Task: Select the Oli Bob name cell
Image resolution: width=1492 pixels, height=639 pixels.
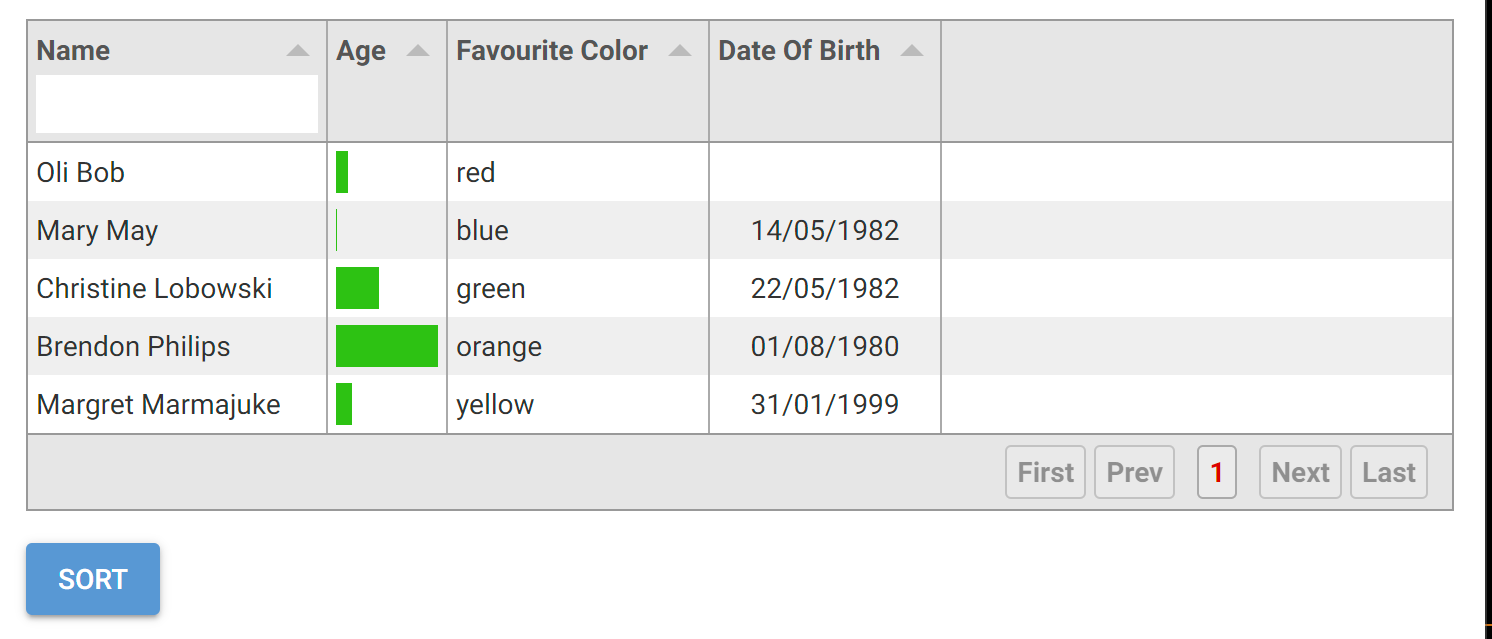Action: (81, 173)
